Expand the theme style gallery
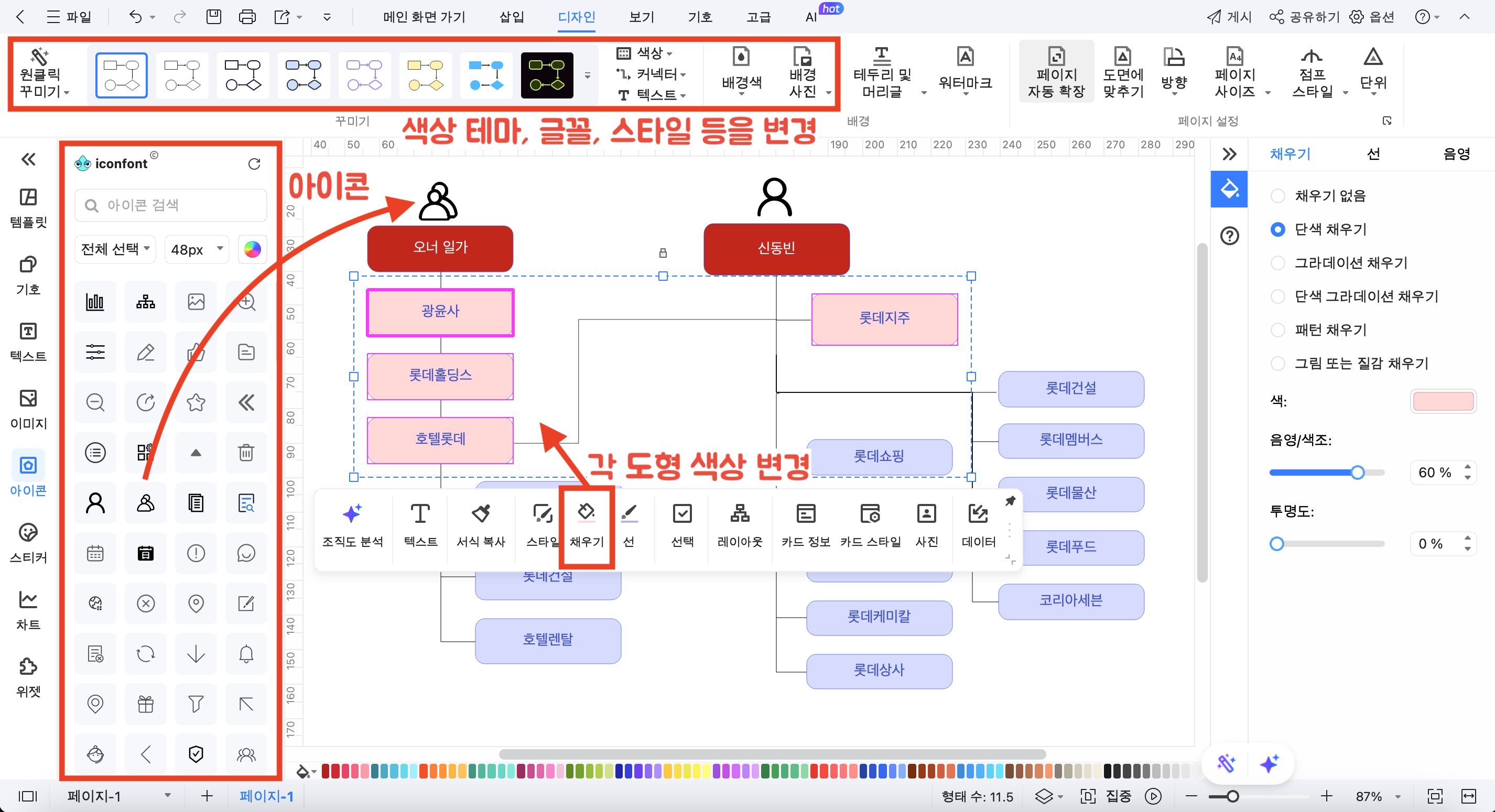Viewport: 1495px width, 812px height. (x=587, y=75)
